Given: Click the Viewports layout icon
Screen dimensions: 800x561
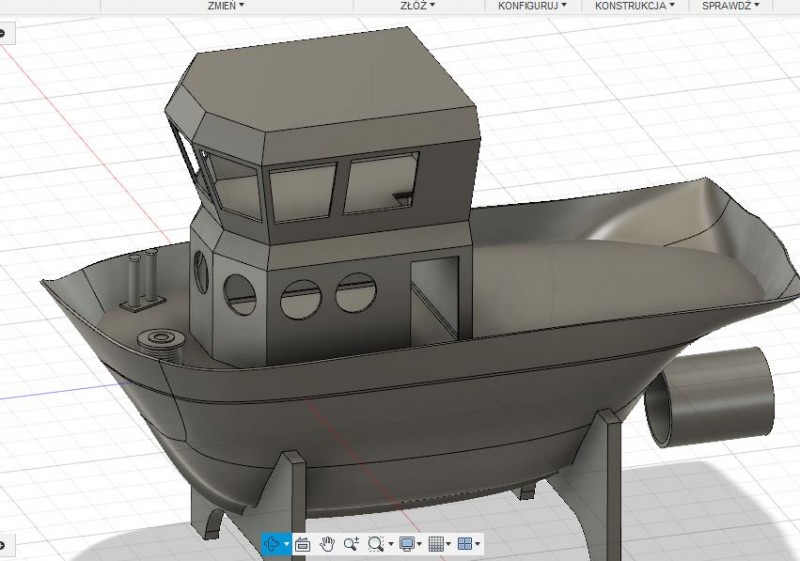Looking at the screenshot, I should [465, 544].
